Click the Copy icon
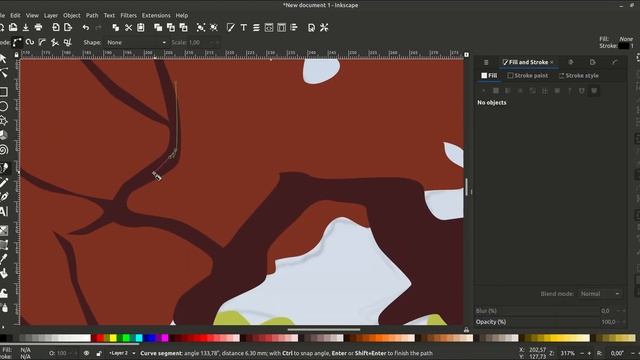The width and height of the screenshot is (640, 360). [116, 27]
